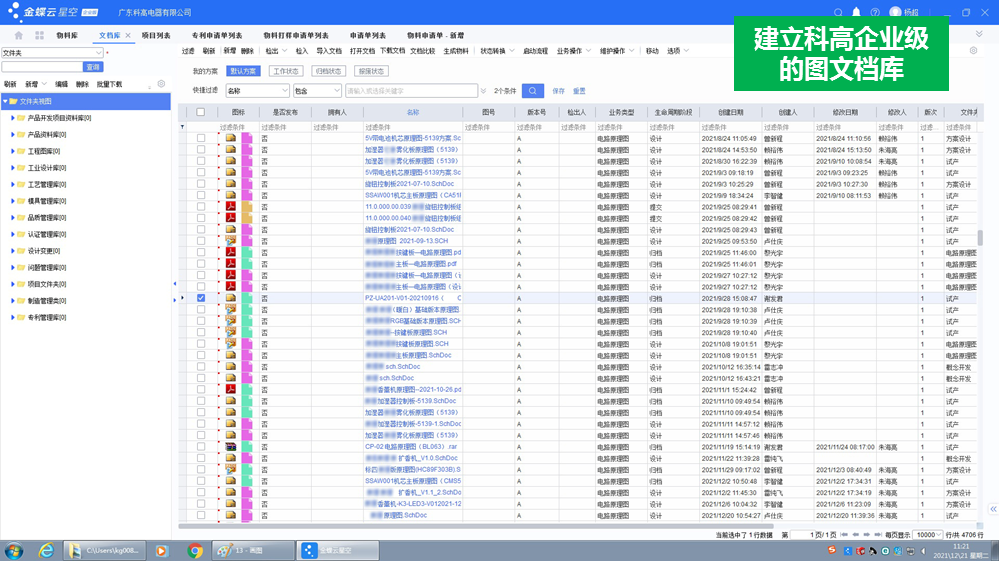Open the notification bell
The height and width of the screenshot is (561, 999).
point(856,12)
